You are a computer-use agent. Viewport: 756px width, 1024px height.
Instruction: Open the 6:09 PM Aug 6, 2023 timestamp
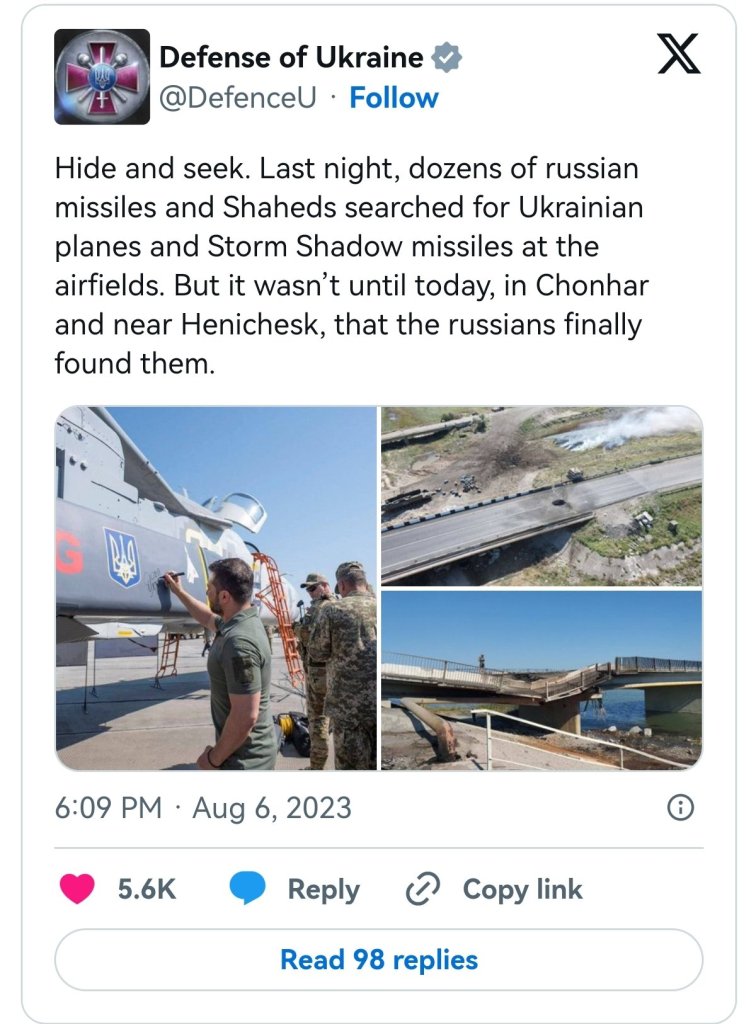click(x=203, y=808)
